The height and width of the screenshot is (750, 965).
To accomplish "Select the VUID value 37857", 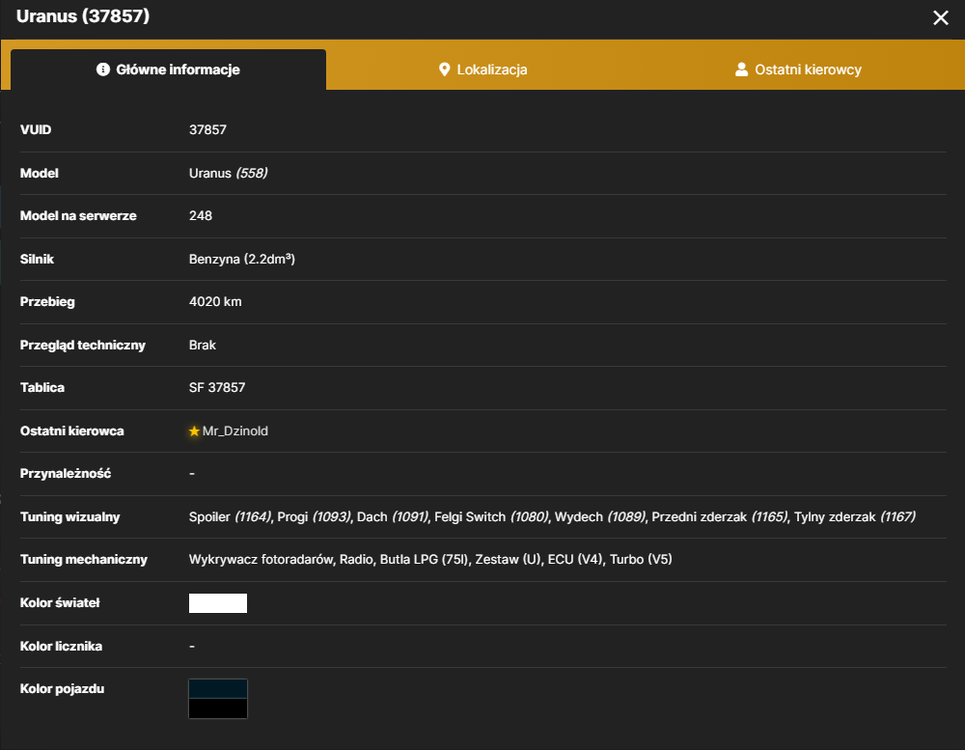I will point(207,130).
